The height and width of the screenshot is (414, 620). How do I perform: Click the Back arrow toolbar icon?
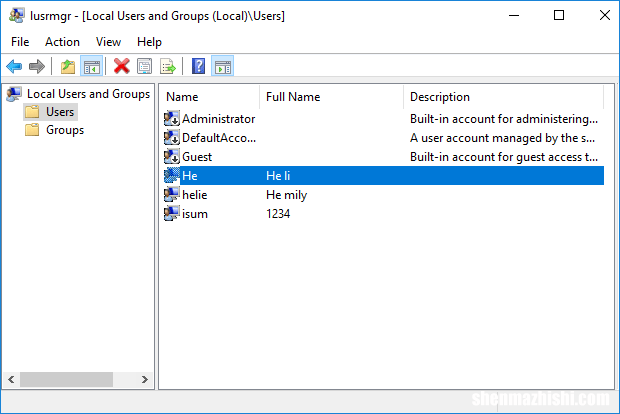14,67
